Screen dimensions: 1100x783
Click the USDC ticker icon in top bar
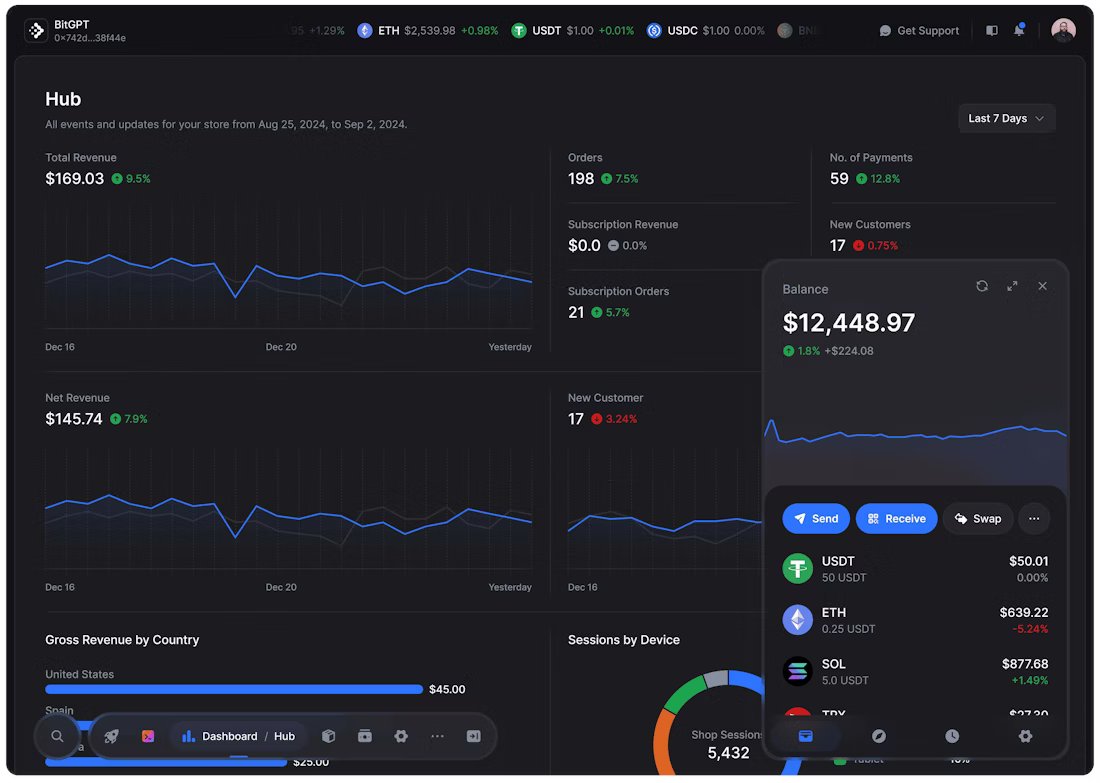(x=654, y=31)
